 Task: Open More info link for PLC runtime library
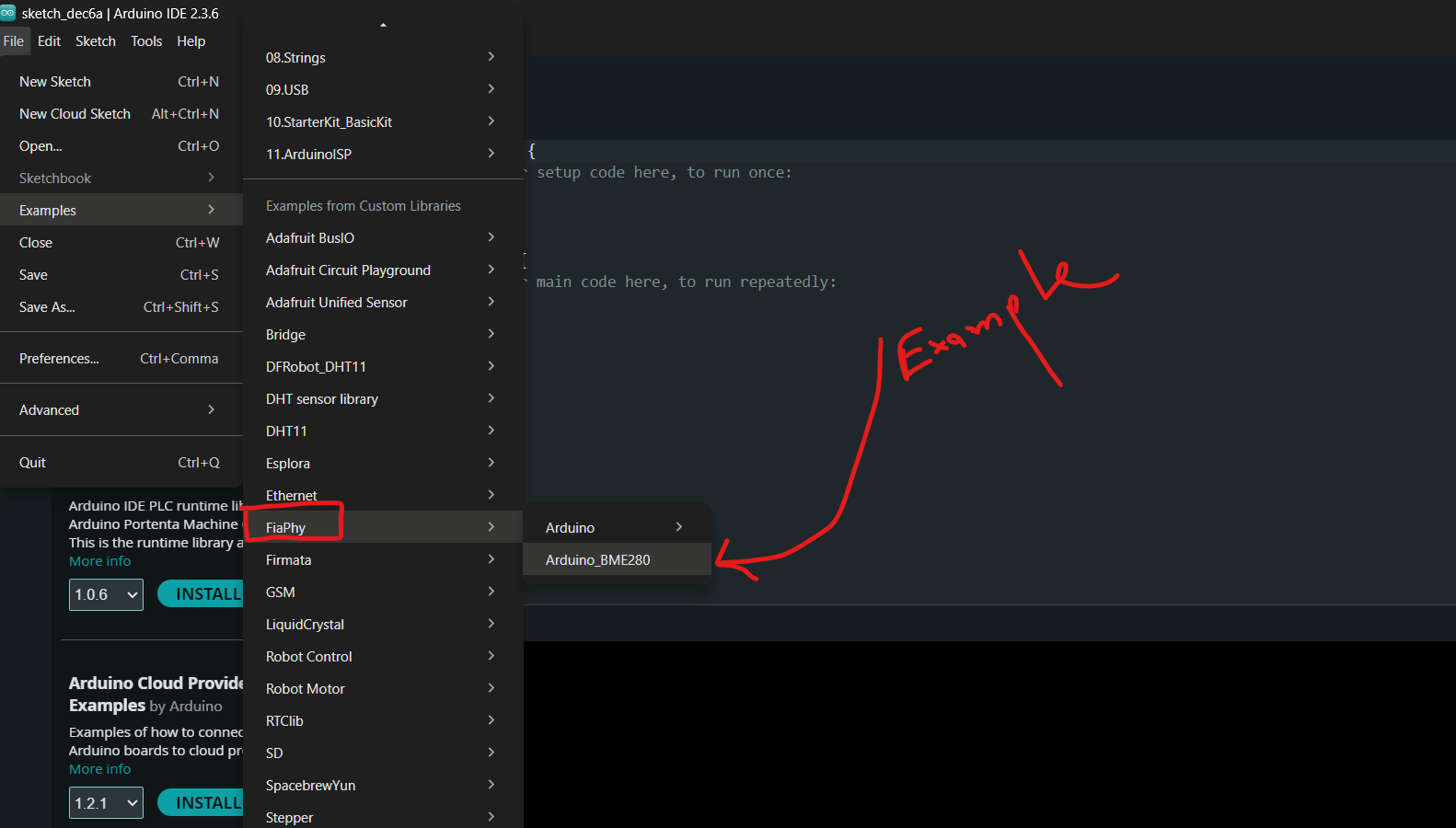99,561
